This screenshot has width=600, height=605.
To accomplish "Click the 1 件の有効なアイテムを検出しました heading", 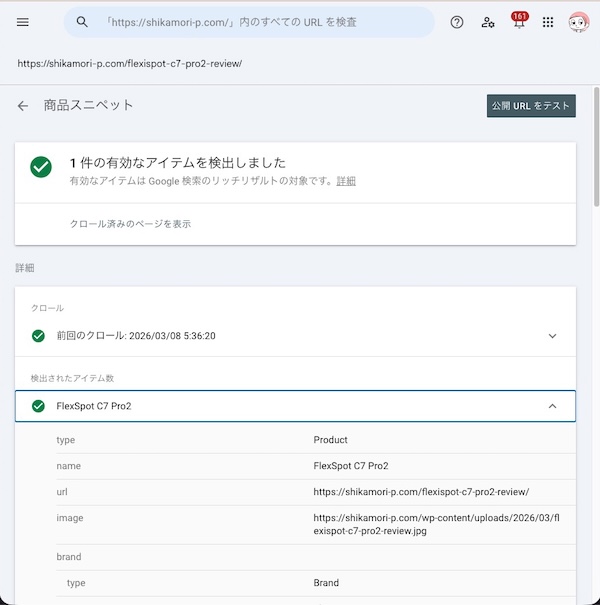I will point(177,163).
